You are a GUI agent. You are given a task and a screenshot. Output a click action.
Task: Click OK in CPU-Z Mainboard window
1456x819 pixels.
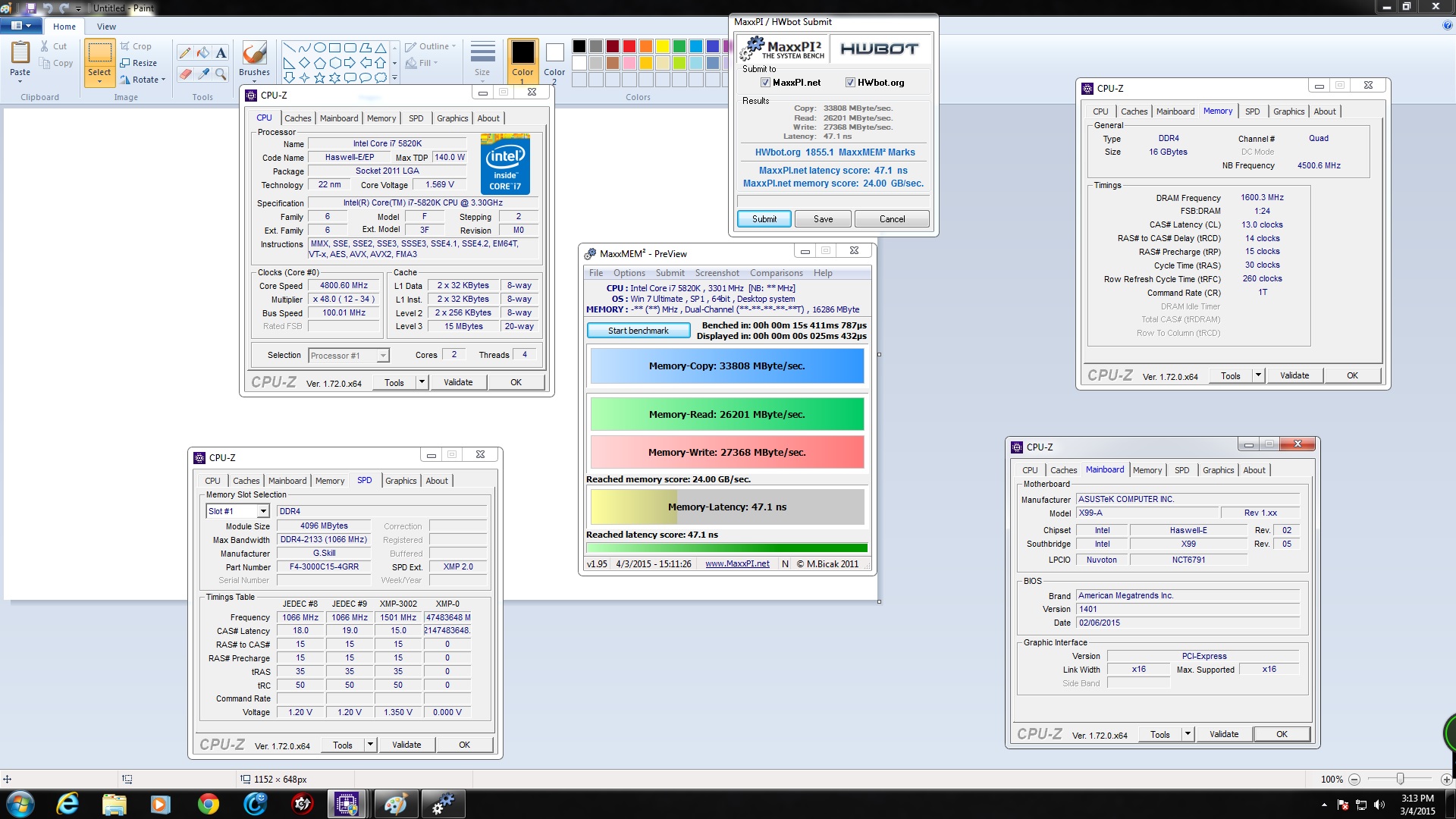(1282, 734)
